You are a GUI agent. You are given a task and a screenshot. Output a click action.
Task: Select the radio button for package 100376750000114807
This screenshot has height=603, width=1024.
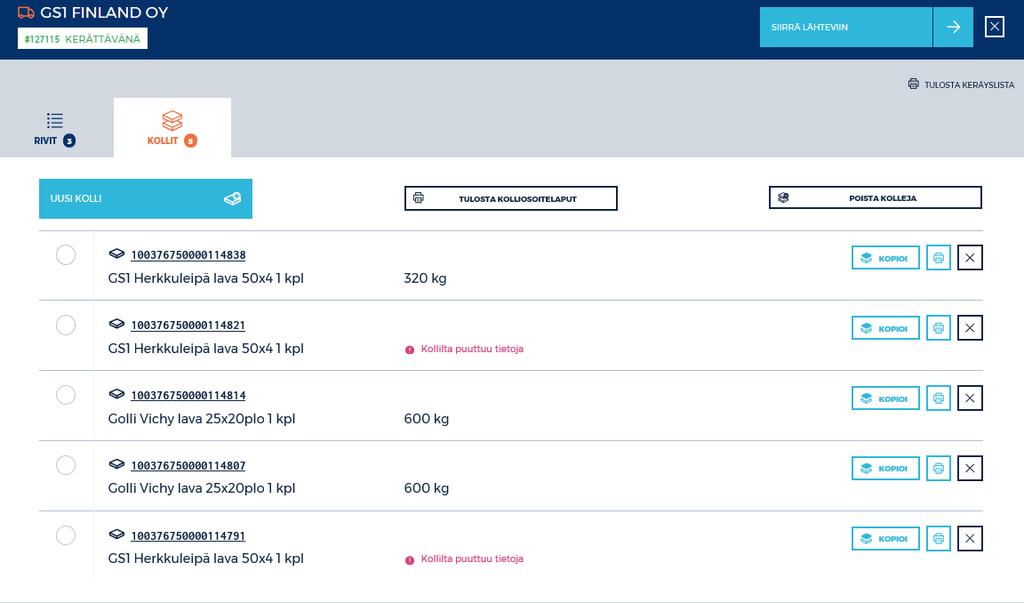pos(65,465)
